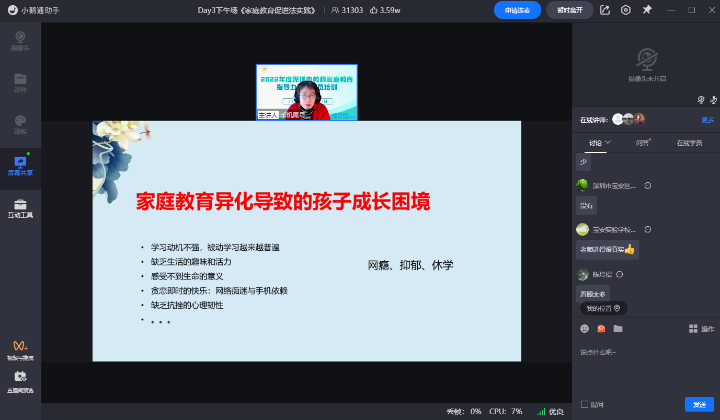Expand the discussion tab dropdown arrow
This screenshot has width=720, height=420.
pos(608,143)
